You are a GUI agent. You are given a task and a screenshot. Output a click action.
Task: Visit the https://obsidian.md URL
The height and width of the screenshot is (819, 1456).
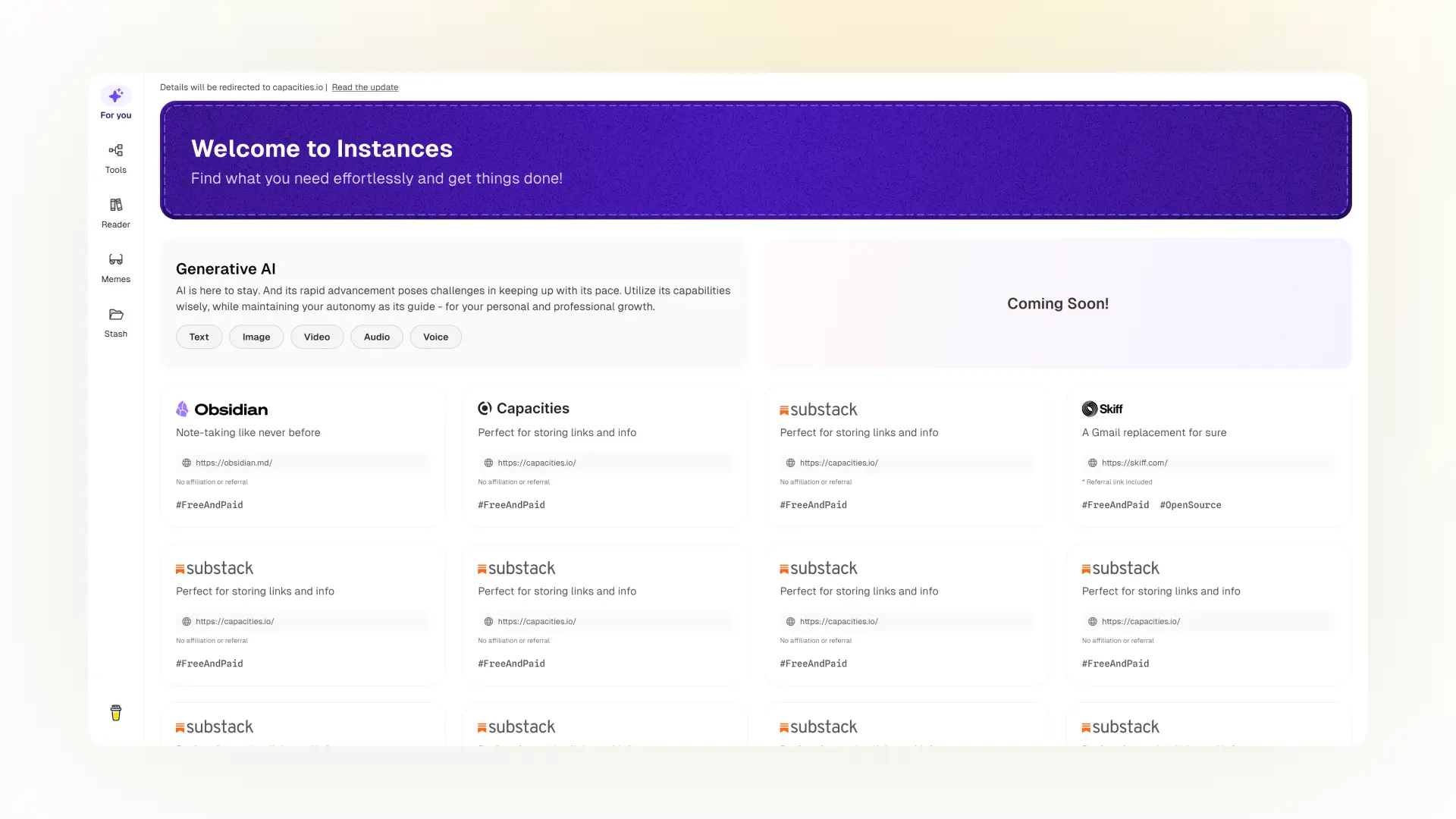click(x=302, y=462)
